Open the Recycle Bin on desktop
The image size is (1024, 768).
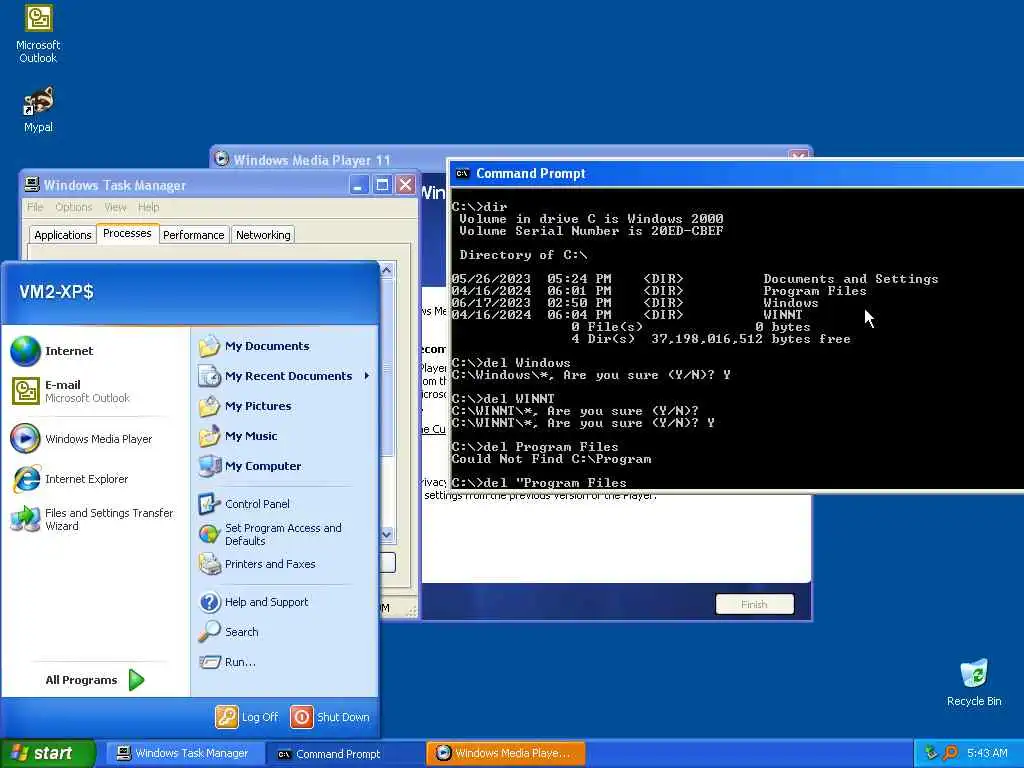point(974,682)
